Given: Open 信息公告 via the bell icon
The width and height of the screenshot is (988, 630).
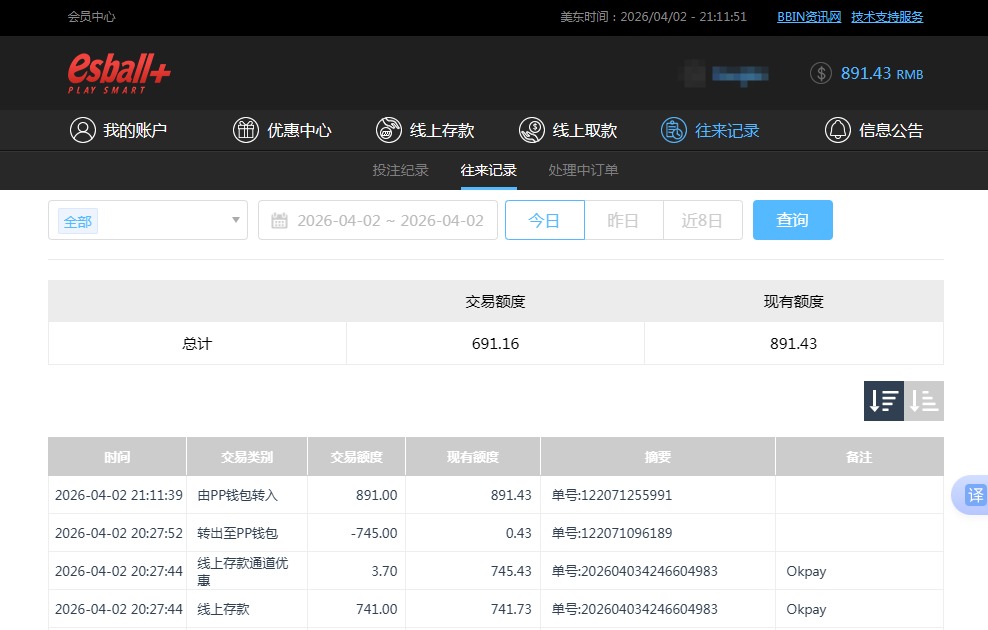Looking at the screenshot, I should click(x=837, y=130).
